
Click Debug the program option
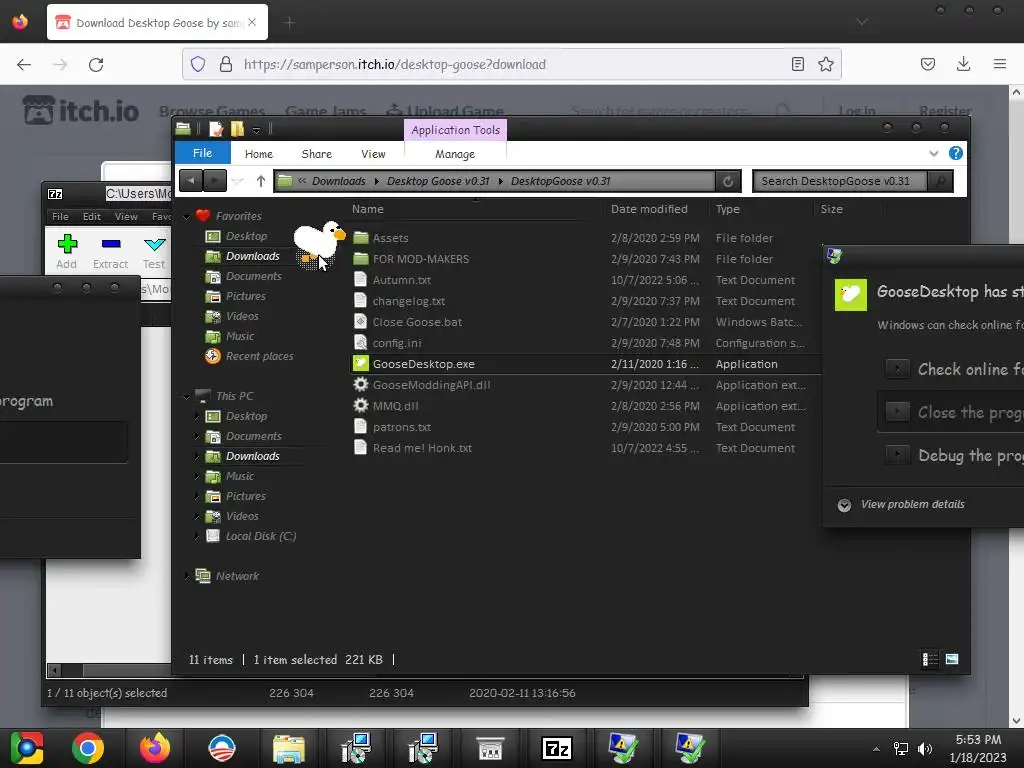[x=953, y=455]
